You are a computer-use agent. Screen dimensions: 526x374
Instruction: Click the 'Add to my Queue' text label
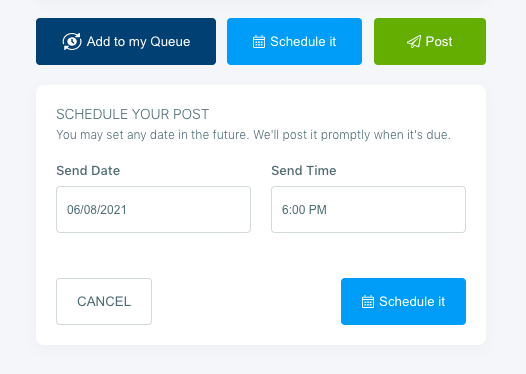click(x=138, y=42)
